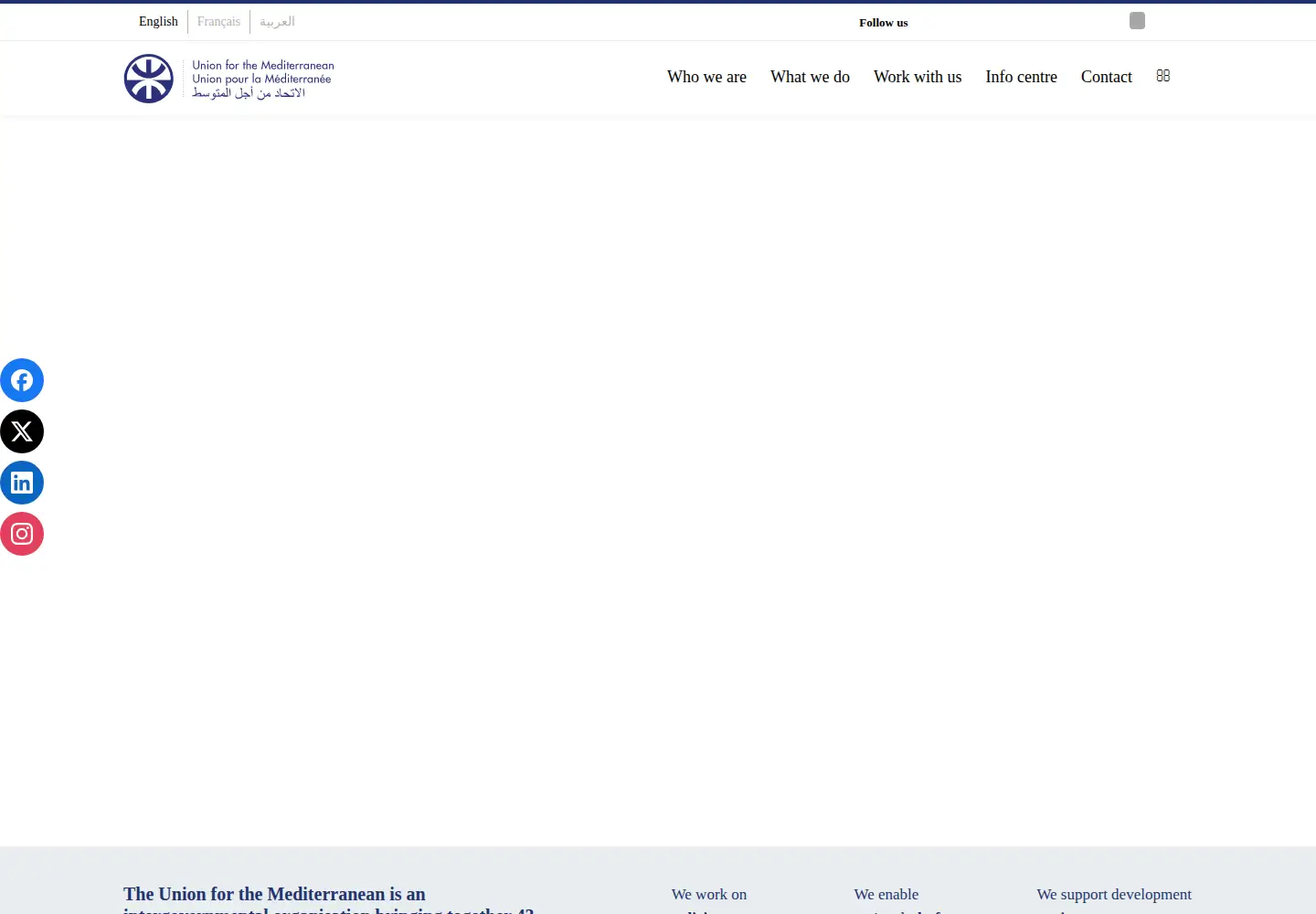Open the grid menu icon beside Contact
Screen dimensions: 1316x914
(x=1162, y=76)
